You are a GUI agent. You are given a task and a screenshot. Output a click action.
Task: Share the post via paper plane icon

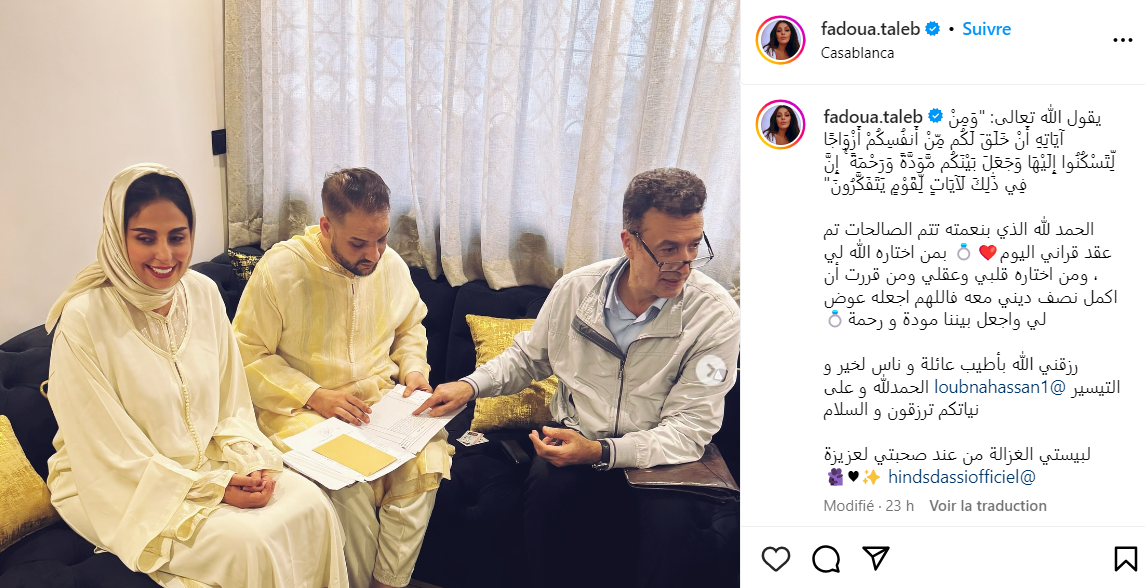tap(876, 559)
